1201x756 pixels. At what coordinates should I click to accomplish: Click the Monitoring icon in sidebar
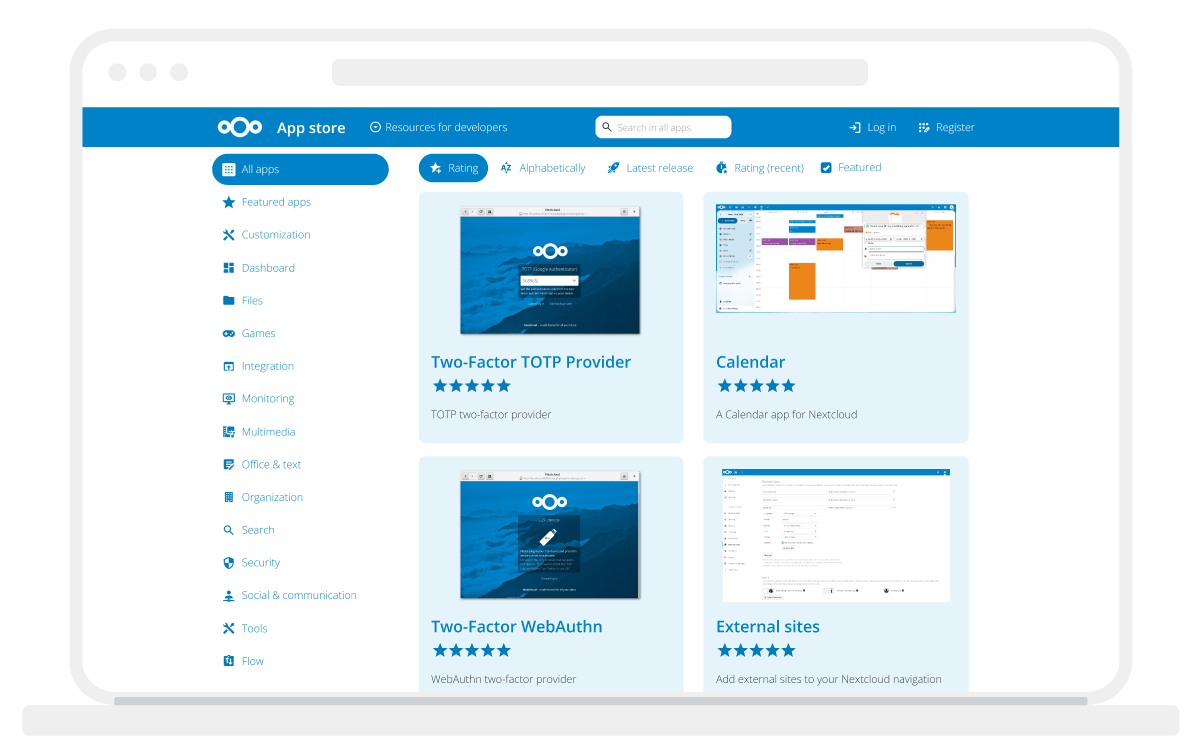[x=229, y=399]
